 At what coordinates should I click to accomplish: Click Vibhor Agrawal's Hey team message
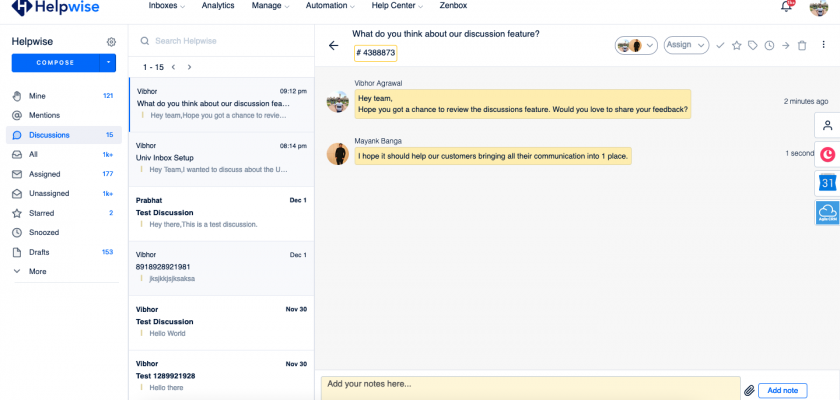522,104
